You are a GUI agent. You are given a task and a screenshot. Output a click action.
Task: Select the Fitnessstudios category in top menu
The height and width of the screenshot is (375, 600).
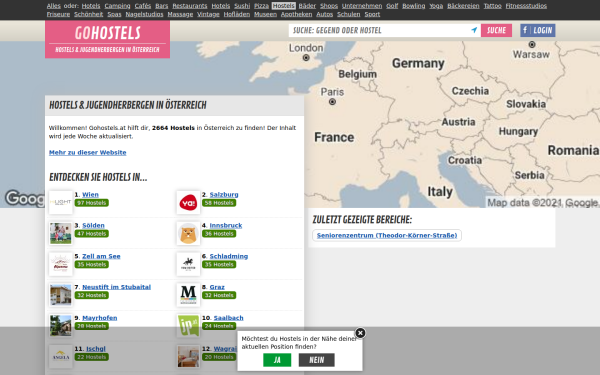click(526, 6)
